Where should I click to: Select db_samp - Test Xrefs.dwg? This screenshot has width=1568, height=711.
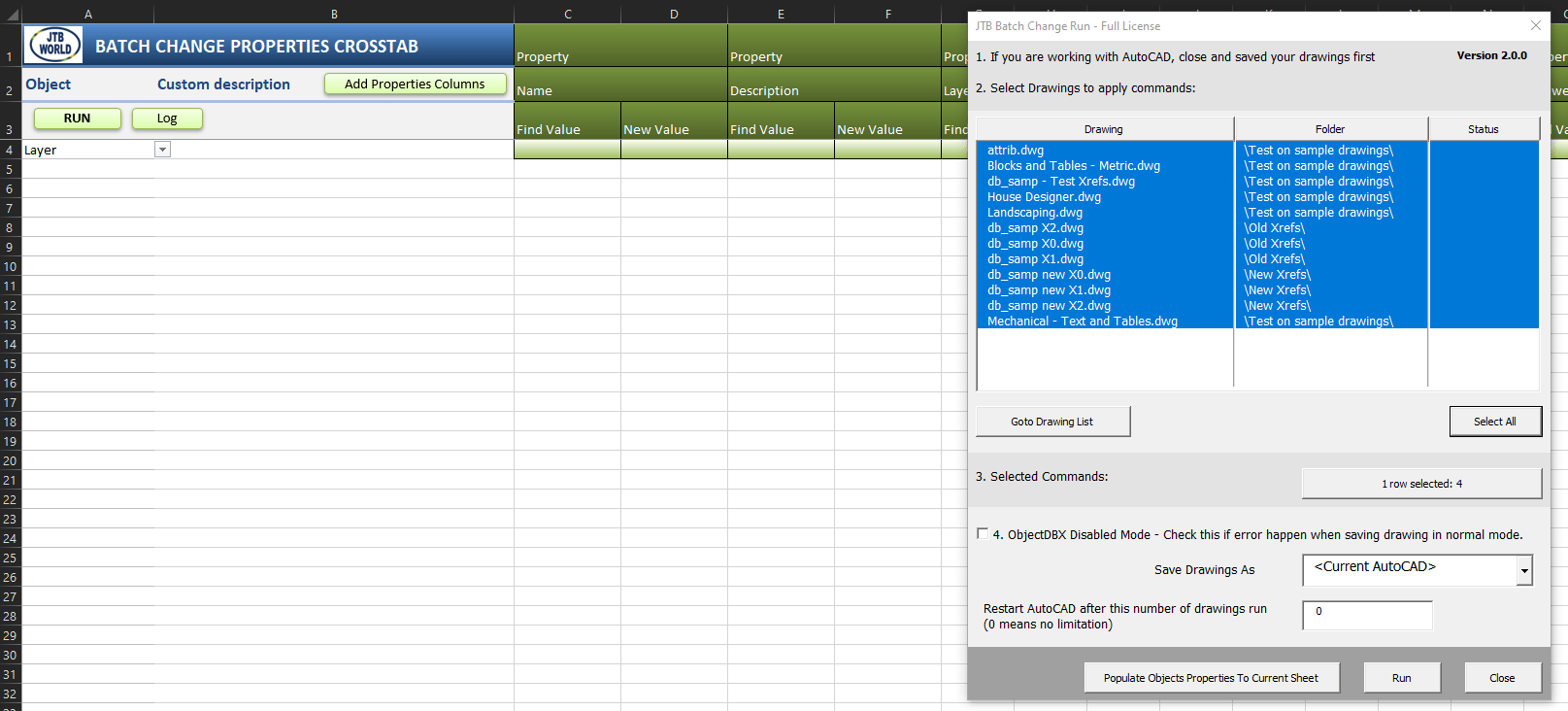(1061, 182)
